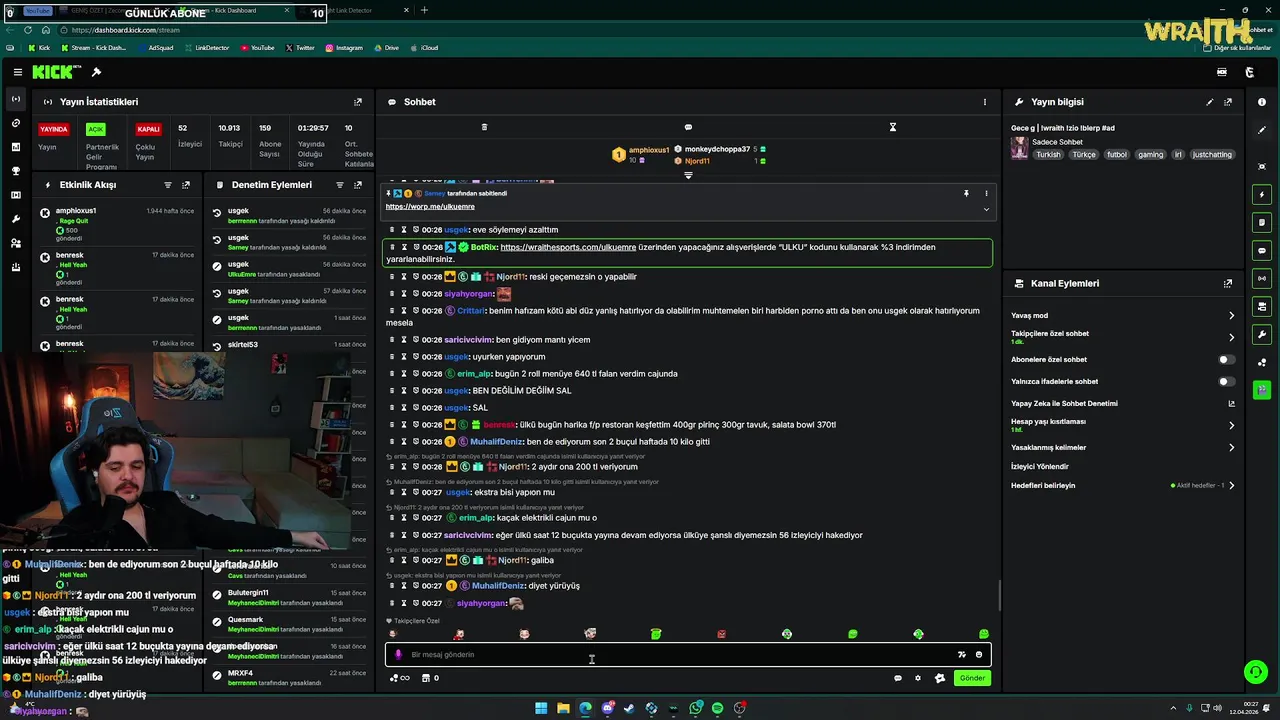
Task: Toggle Abonelere özel sohbet switch
Action: (1226, 359)
